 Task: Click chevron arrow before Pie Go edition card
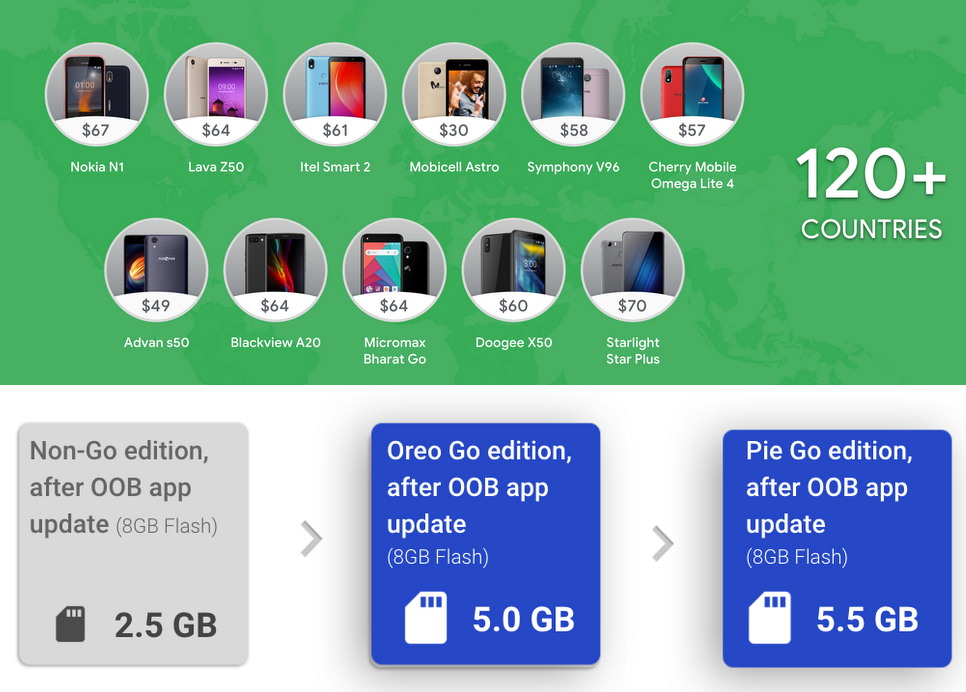tap(663, 543)
